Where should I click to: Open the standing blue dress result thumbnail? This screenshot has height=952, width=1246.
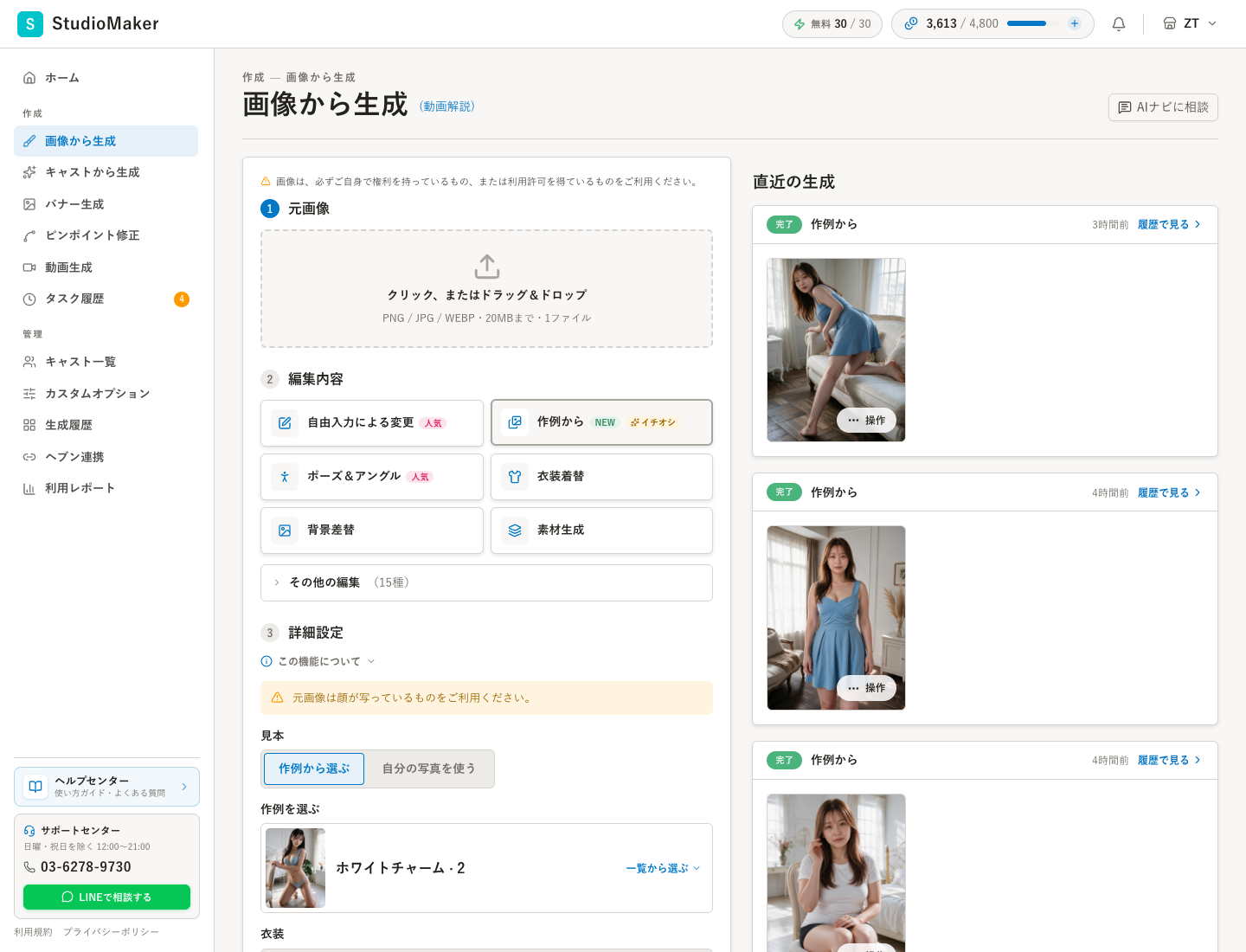(836, 618)
